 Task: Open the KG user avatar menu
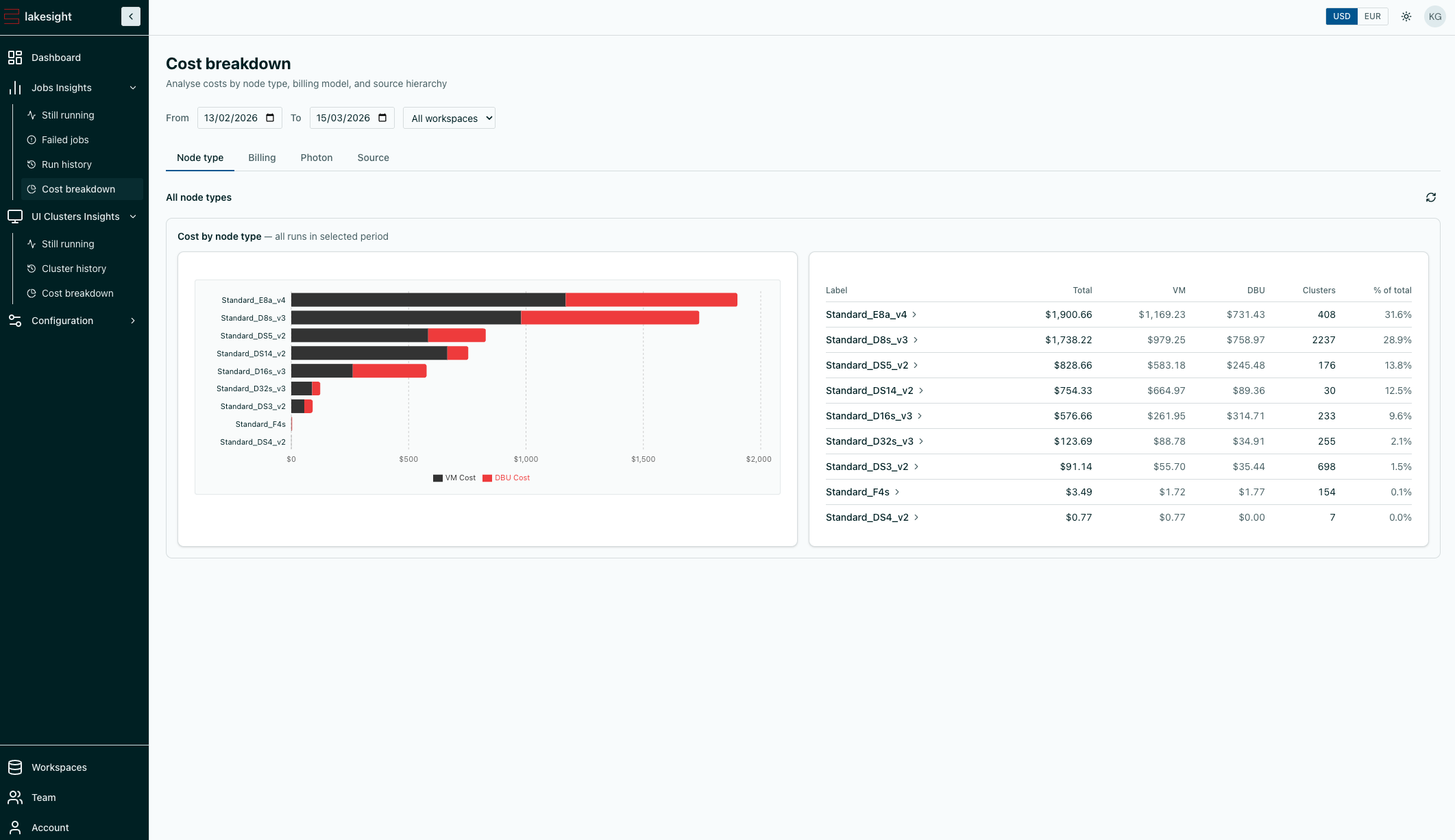coord(1434,16)
